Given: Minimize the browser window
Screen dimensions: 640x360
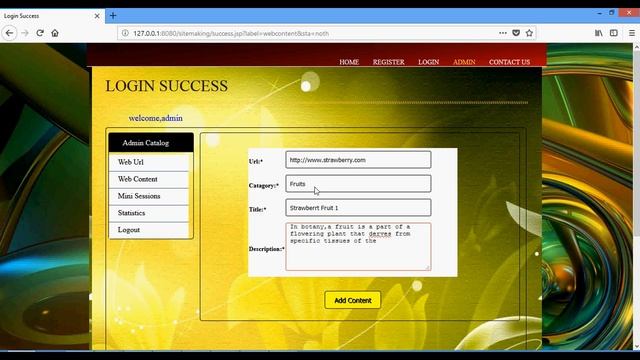Looking at the screenshot, I should pyautogui.click(x=599, y=13).
